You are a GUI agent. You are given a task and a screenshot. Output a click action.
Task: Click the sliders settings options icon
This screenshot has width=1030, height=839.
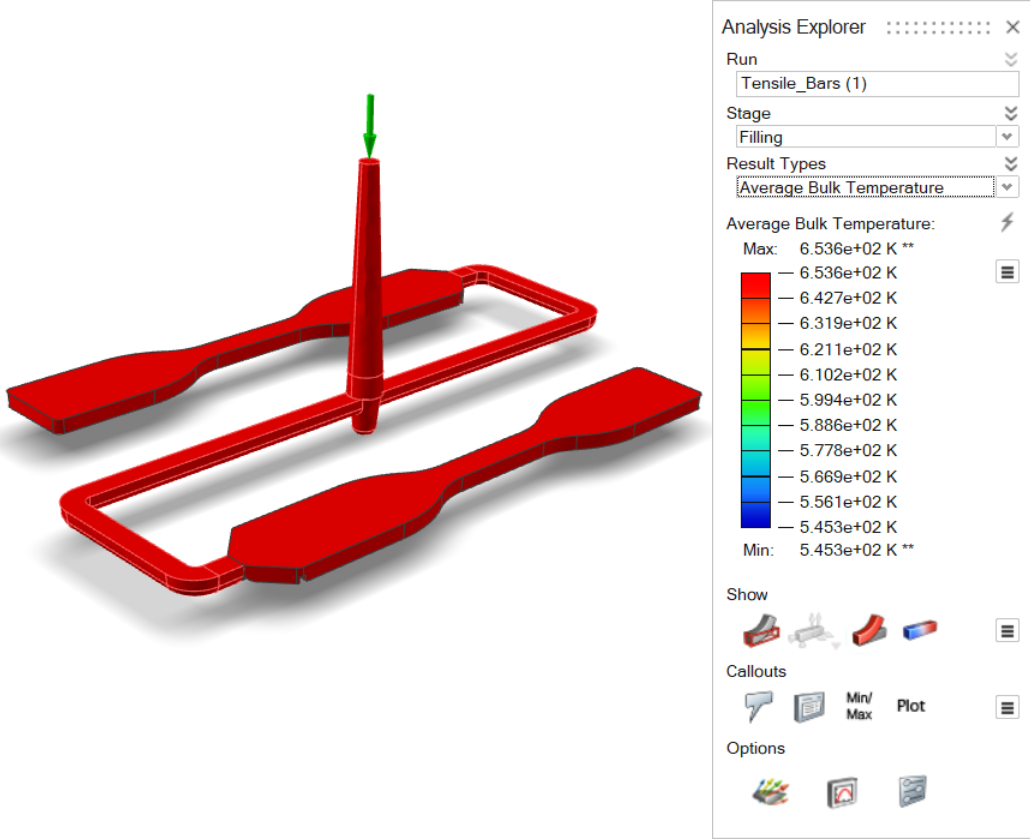point(912,791)
